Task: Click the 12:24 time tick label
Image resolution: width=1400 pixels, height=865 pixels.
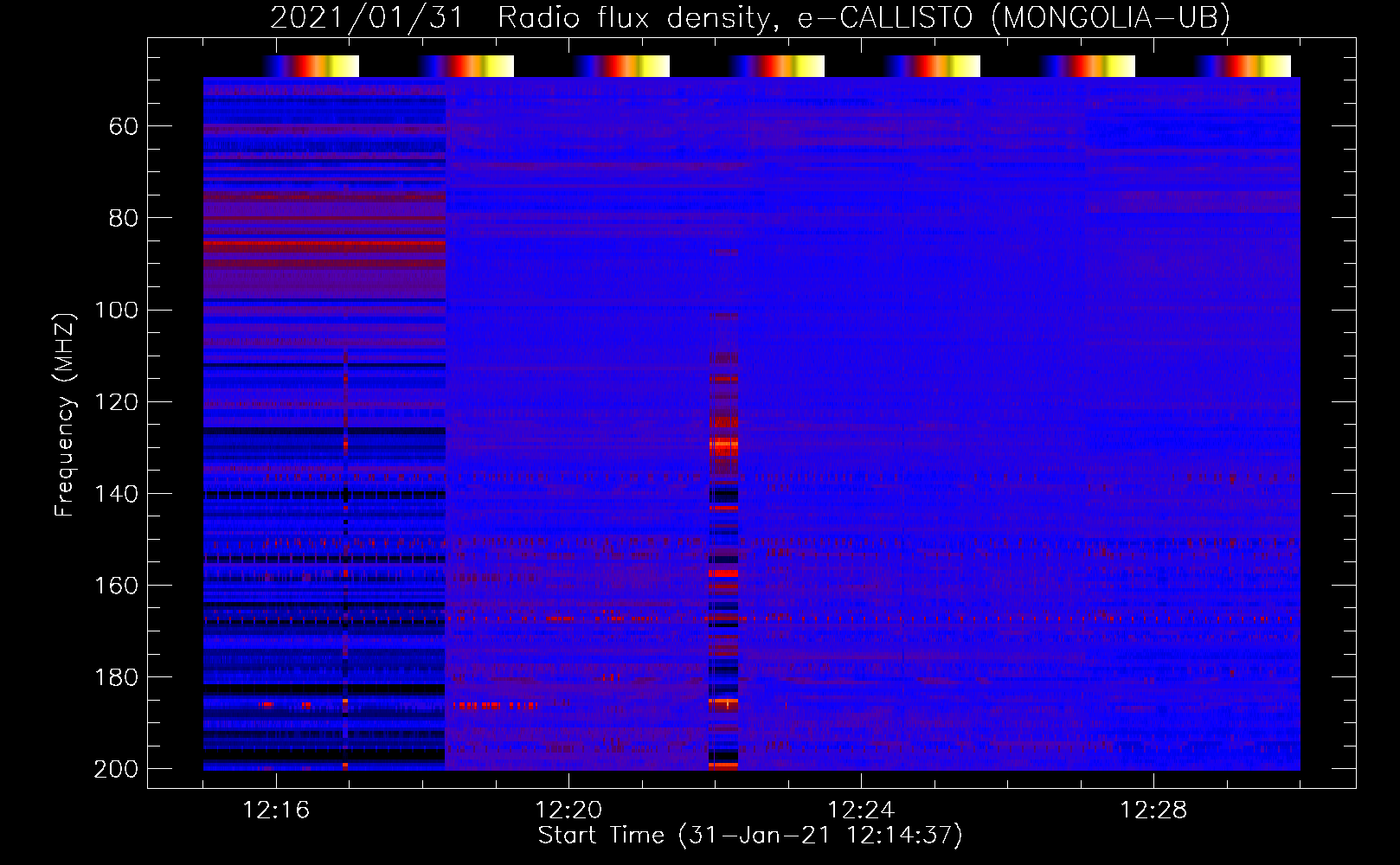Action: [x=861, y=811]
